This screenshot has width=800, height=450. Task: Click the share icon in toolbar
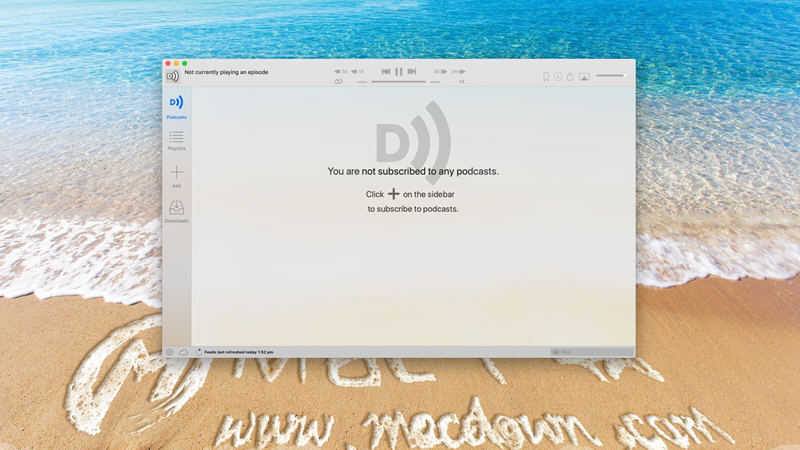coord(570,77)
